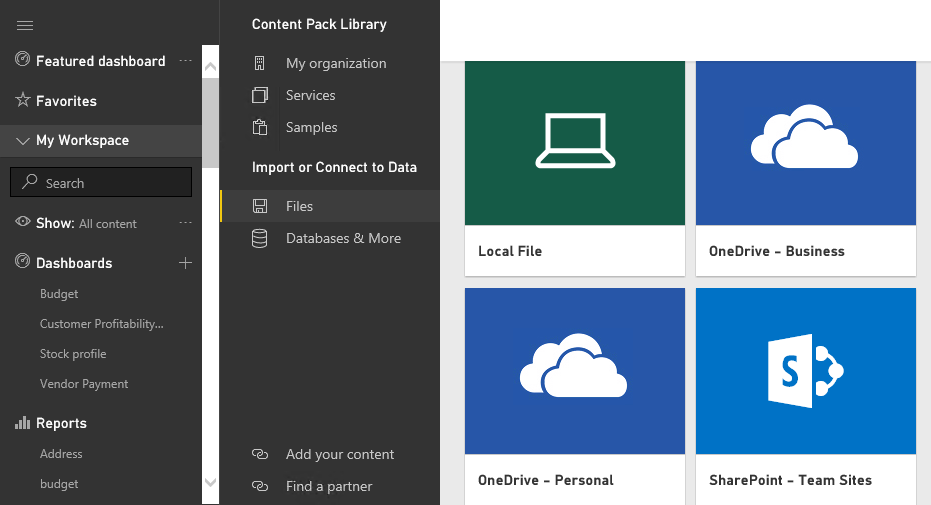Click the Featured dashboard text
The height and width of the screenshot is (505, 931).
[100, 61]
